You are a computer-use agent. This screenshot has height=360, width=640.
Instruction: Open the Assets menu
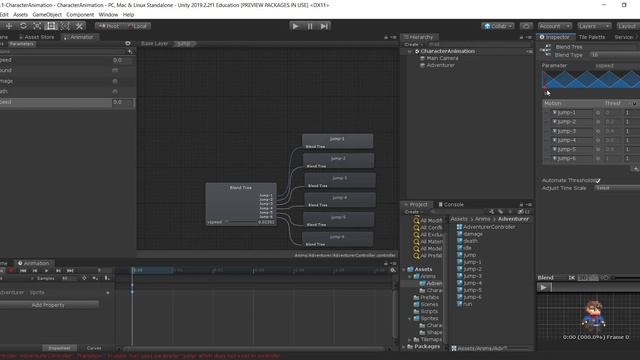20,15
